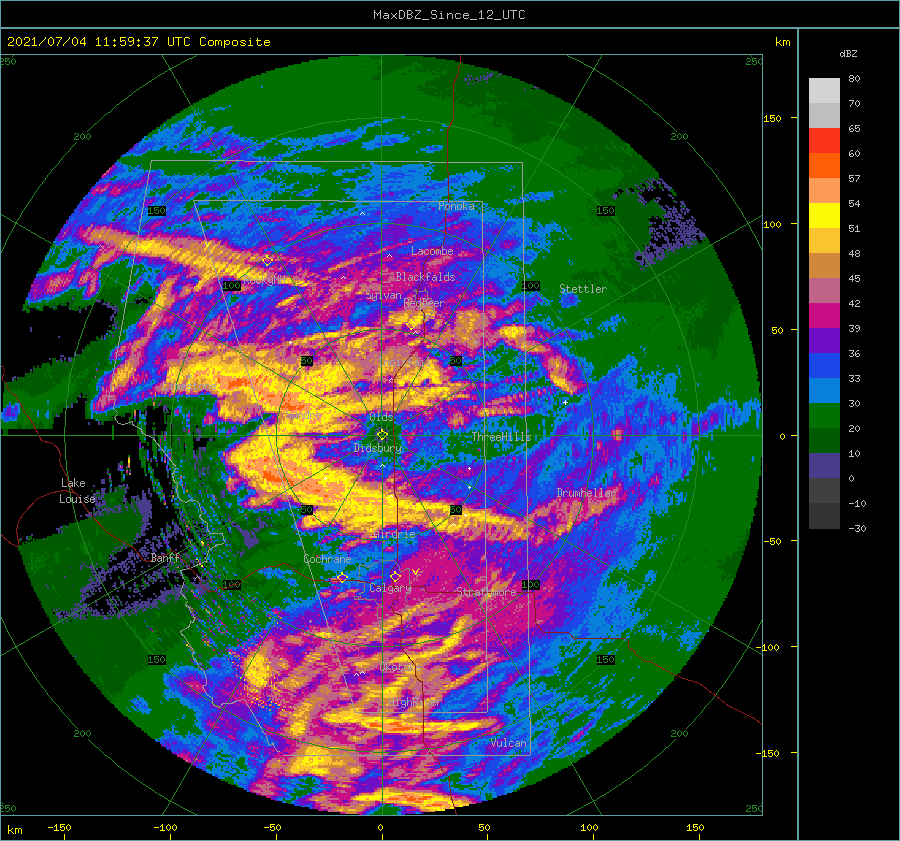Image resolution: width=900 pixels, height=841 pixels.
Task: Click the RedDeer label
Action: click(424, 303)
